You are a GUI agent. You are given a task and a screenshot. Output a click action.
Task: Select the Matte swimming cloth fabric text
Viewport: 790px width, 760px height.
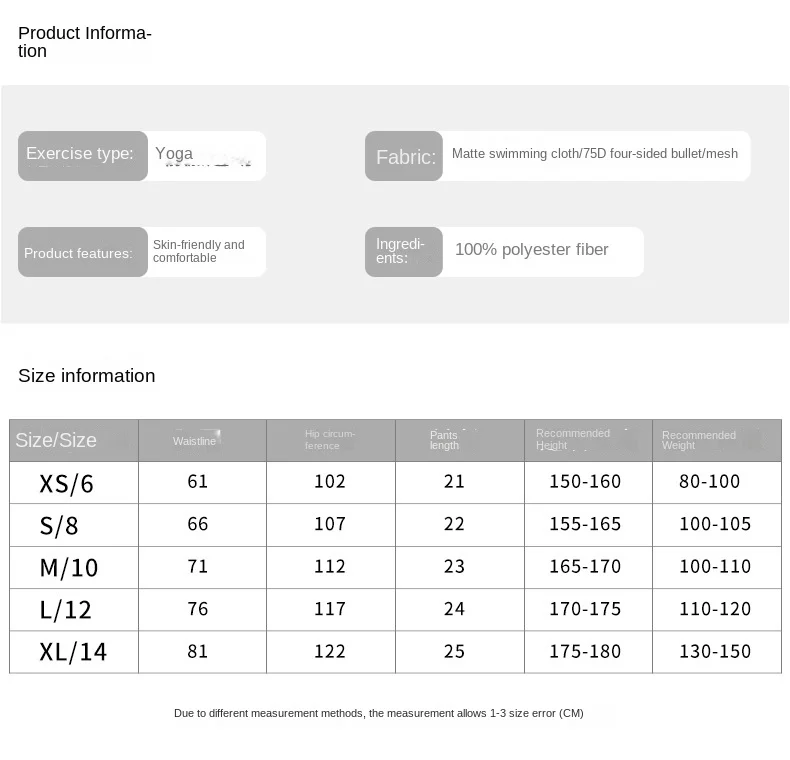point(595,154)
